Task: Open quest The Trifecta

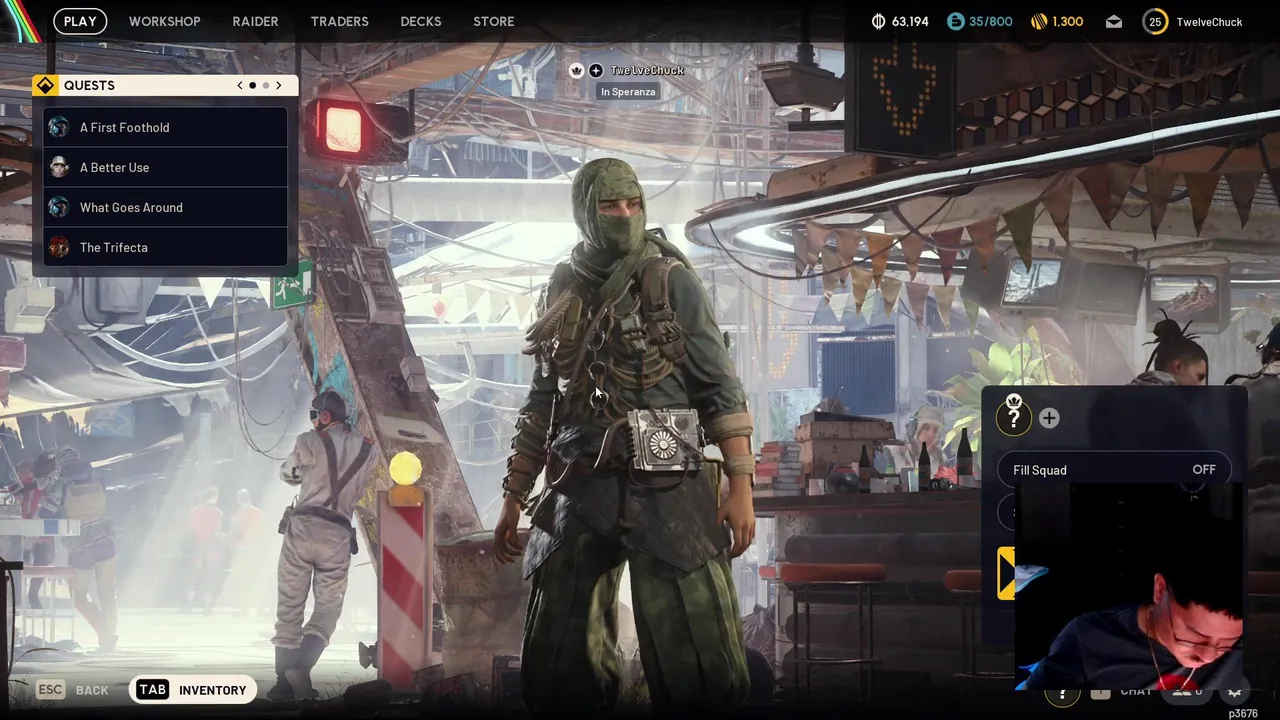Action: (x=165, y=247)
